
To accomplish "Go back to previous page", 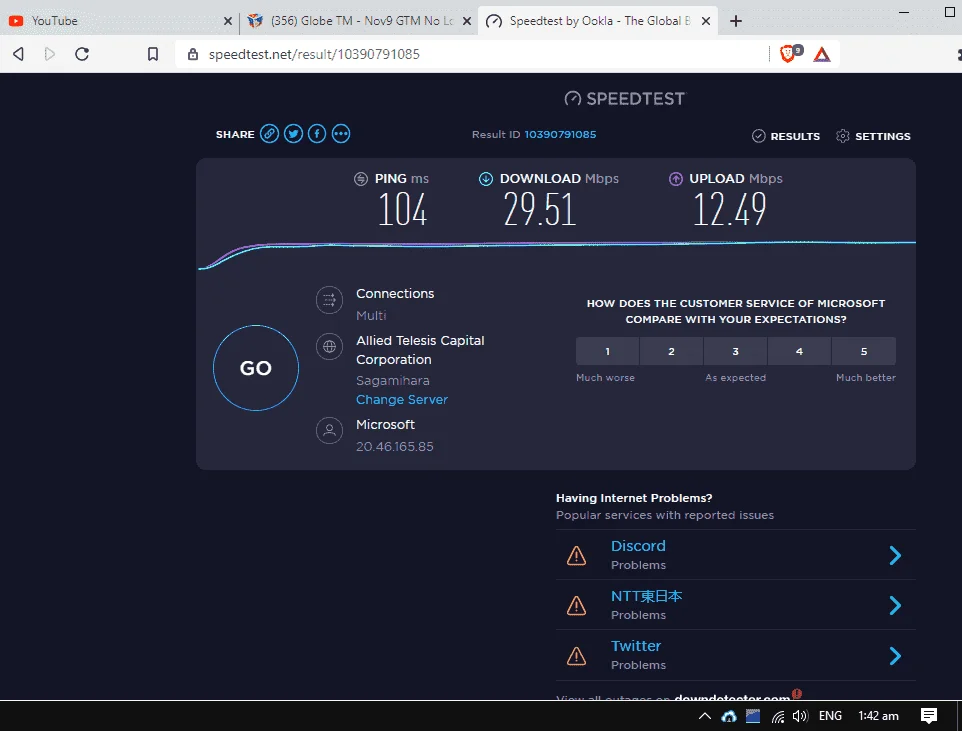I will (18, 54).
